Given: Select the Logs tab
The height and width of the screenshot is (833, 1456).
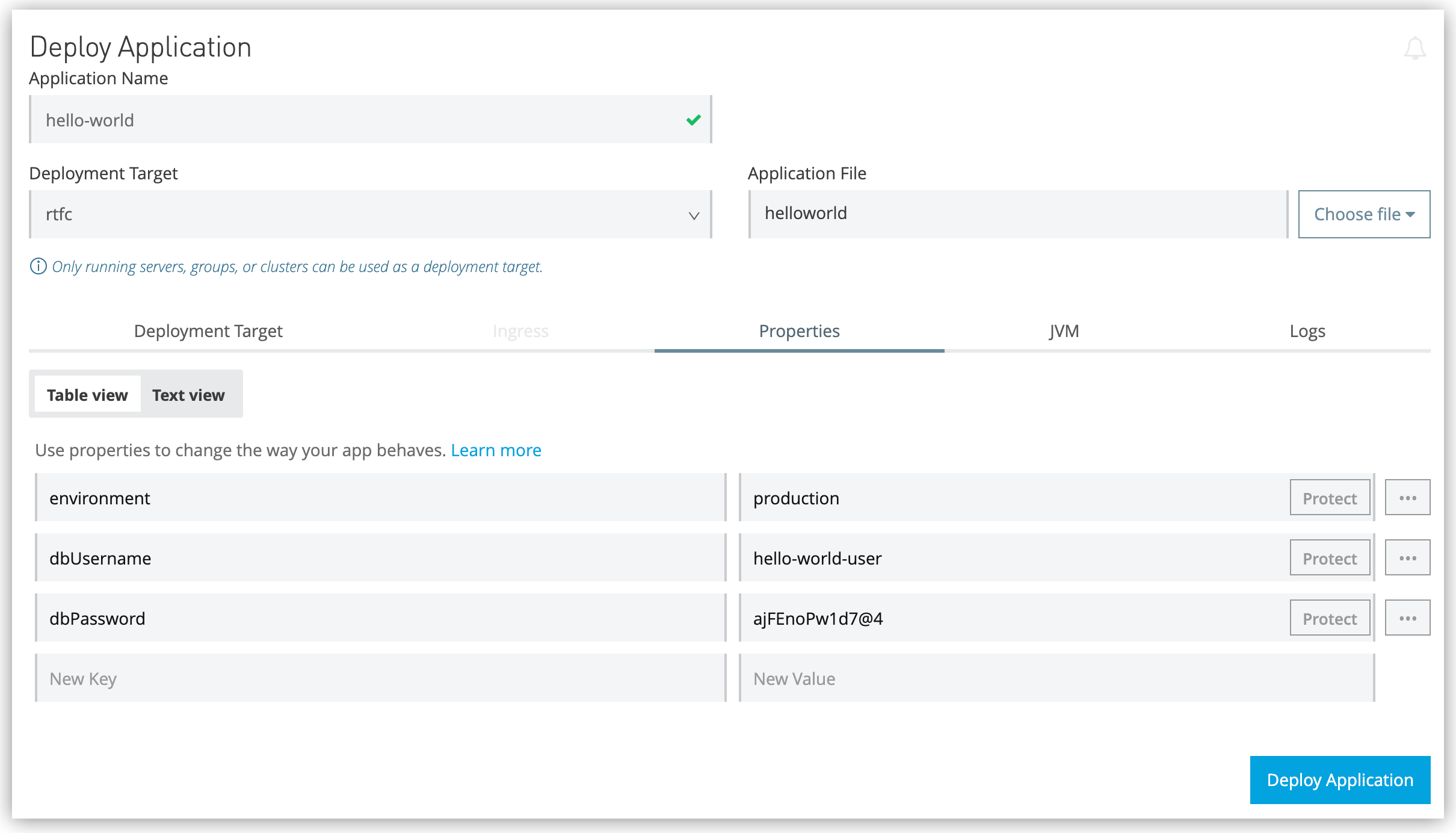Looking at the screenshot, I should [x=1308, y=330].
